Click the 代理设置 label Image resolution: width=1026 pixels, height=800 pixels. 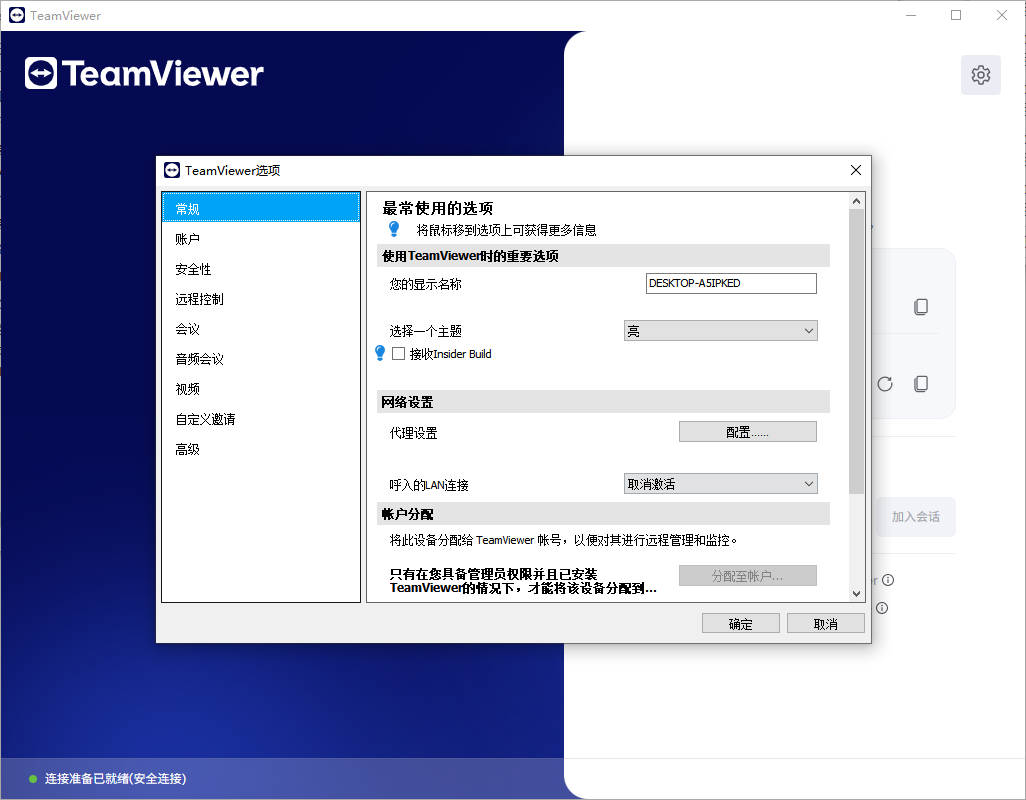(x=413, y=433)
